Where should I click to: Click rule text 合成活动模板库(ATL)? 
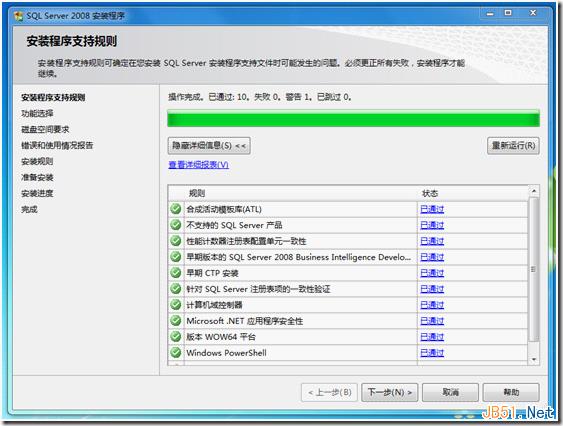click(x=224, y=209)
